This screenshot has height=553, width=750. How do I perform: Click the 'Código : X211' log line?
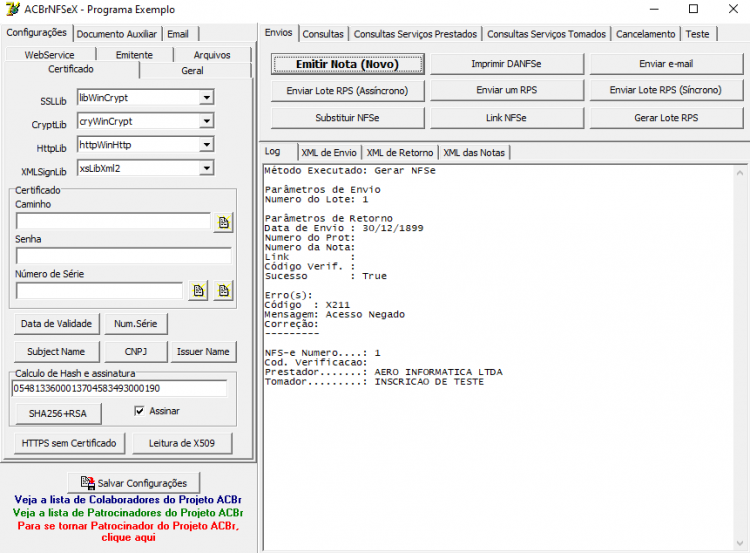pos(307,305)
